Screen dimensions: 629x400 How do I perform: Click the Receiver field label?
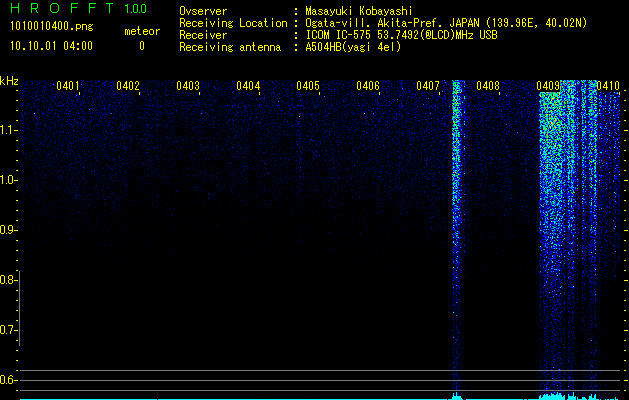click(x=203, y=35)
